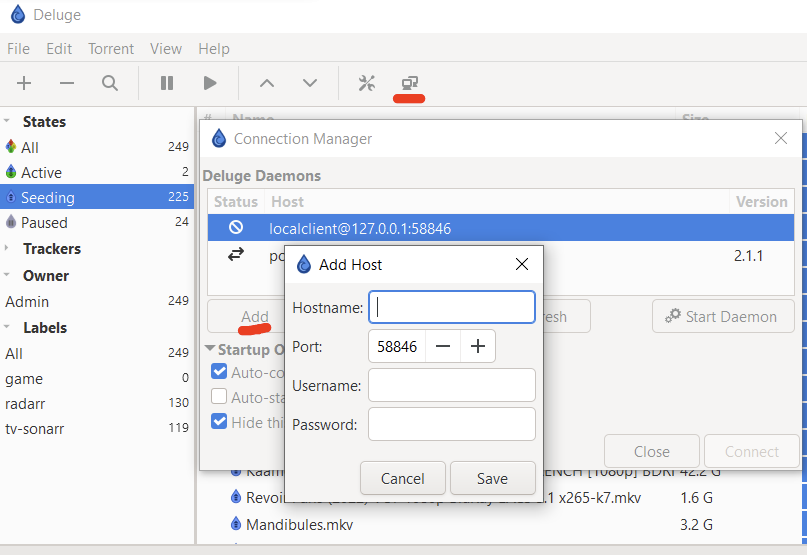Click Close button in Connection Manager

click(652, 451)
